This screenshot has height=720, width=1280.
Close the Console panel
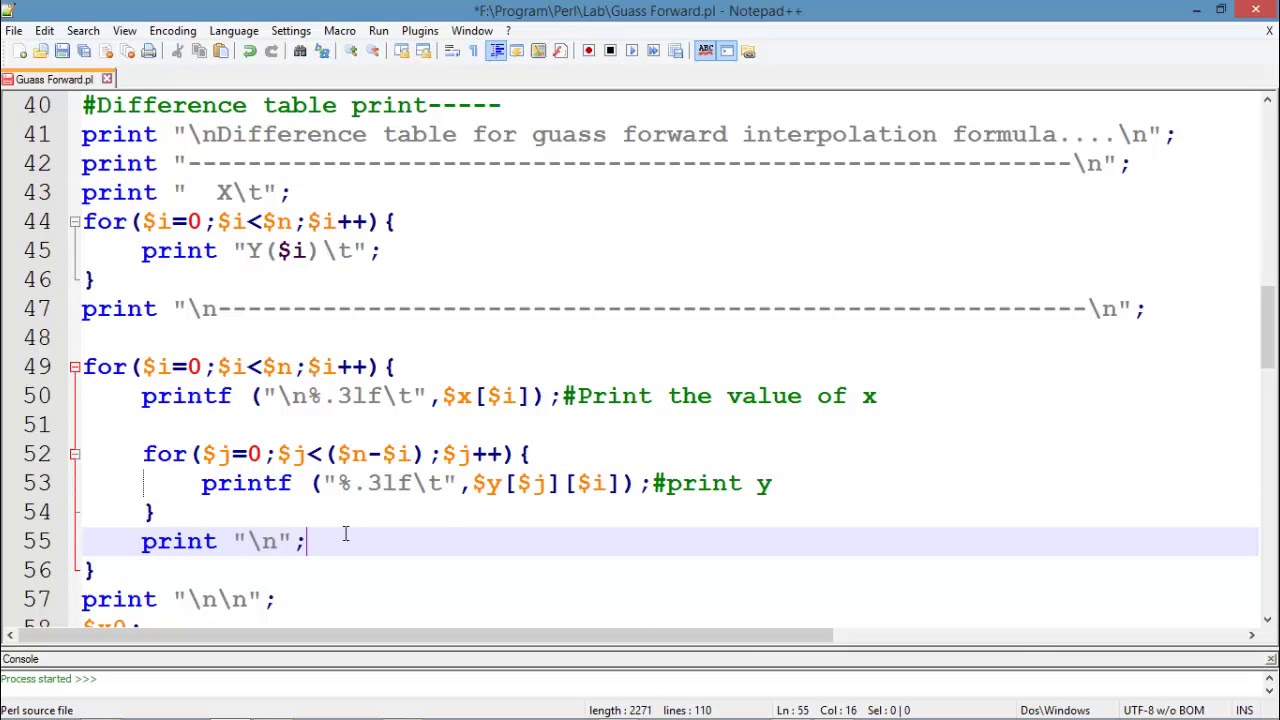click(1271, 659)
